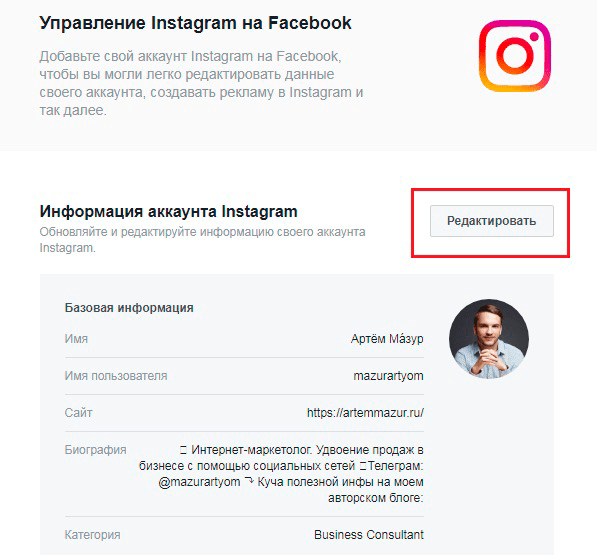597x555 pixels.
Task: Click the Категория field label
Action: [x=93, y=535]
